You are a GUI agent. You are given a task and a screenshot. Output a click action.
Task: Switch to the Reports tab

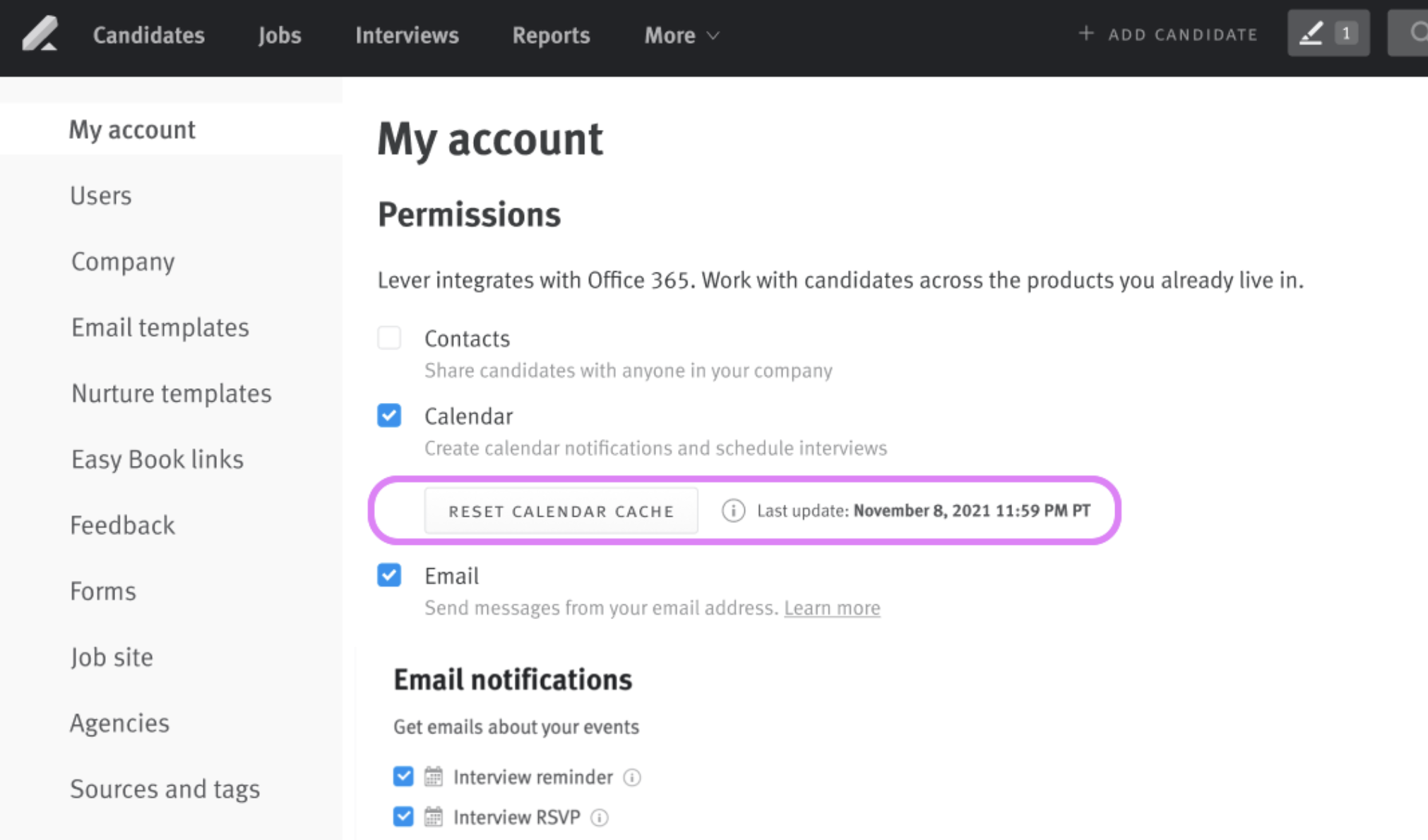pyautogui.click(x=551, y=35)
